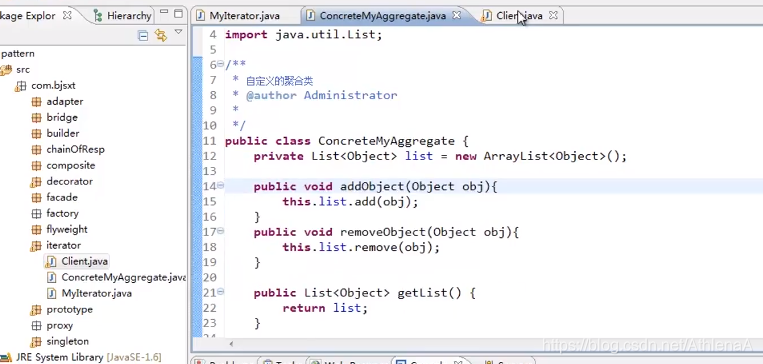Screen dimensions: 763x364
Task: Click the '@author Administrator' comment line
Action: [x=322, y=95]
